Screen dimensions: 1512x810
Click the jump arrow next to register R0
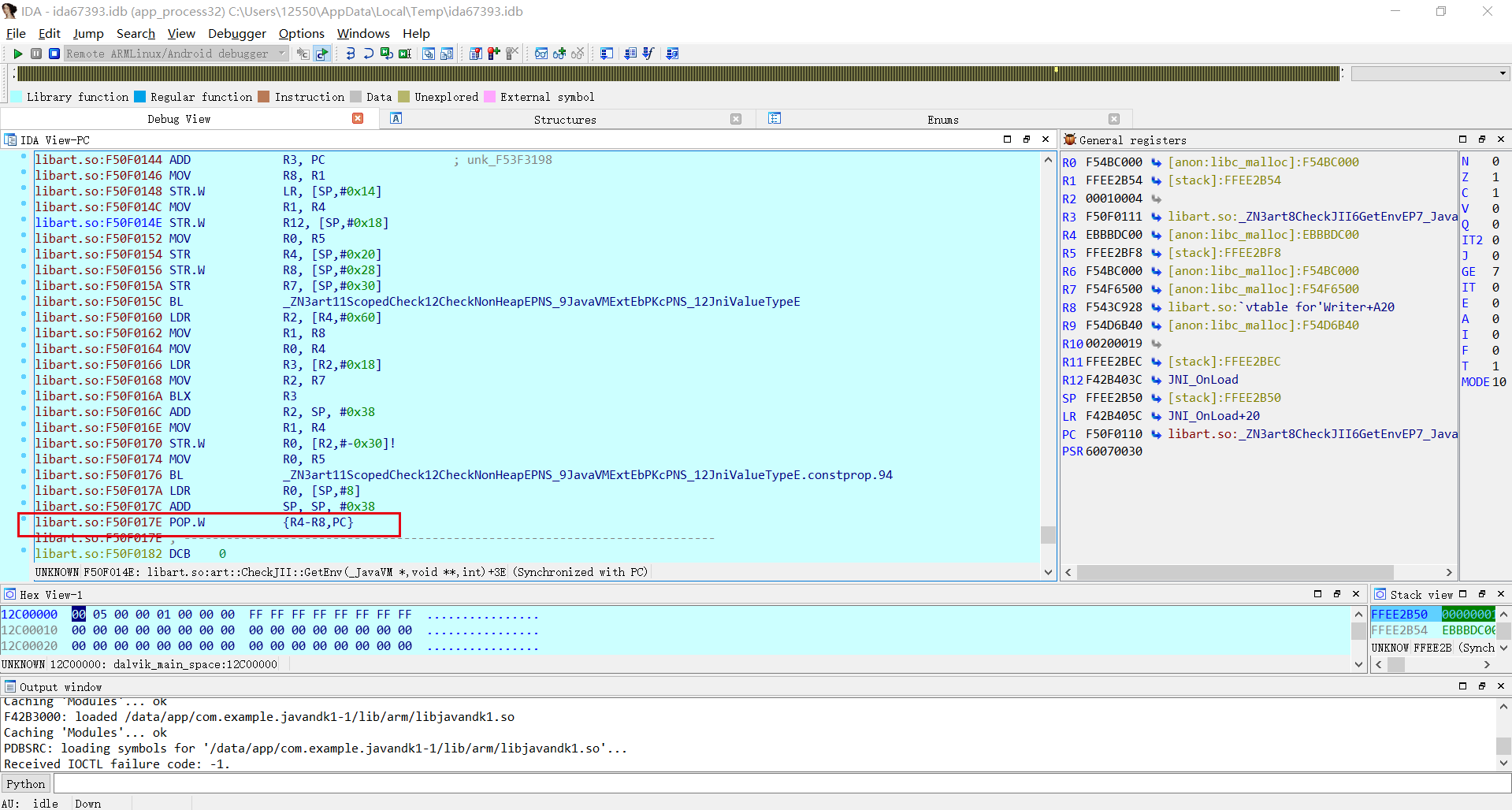(1156, 162)
